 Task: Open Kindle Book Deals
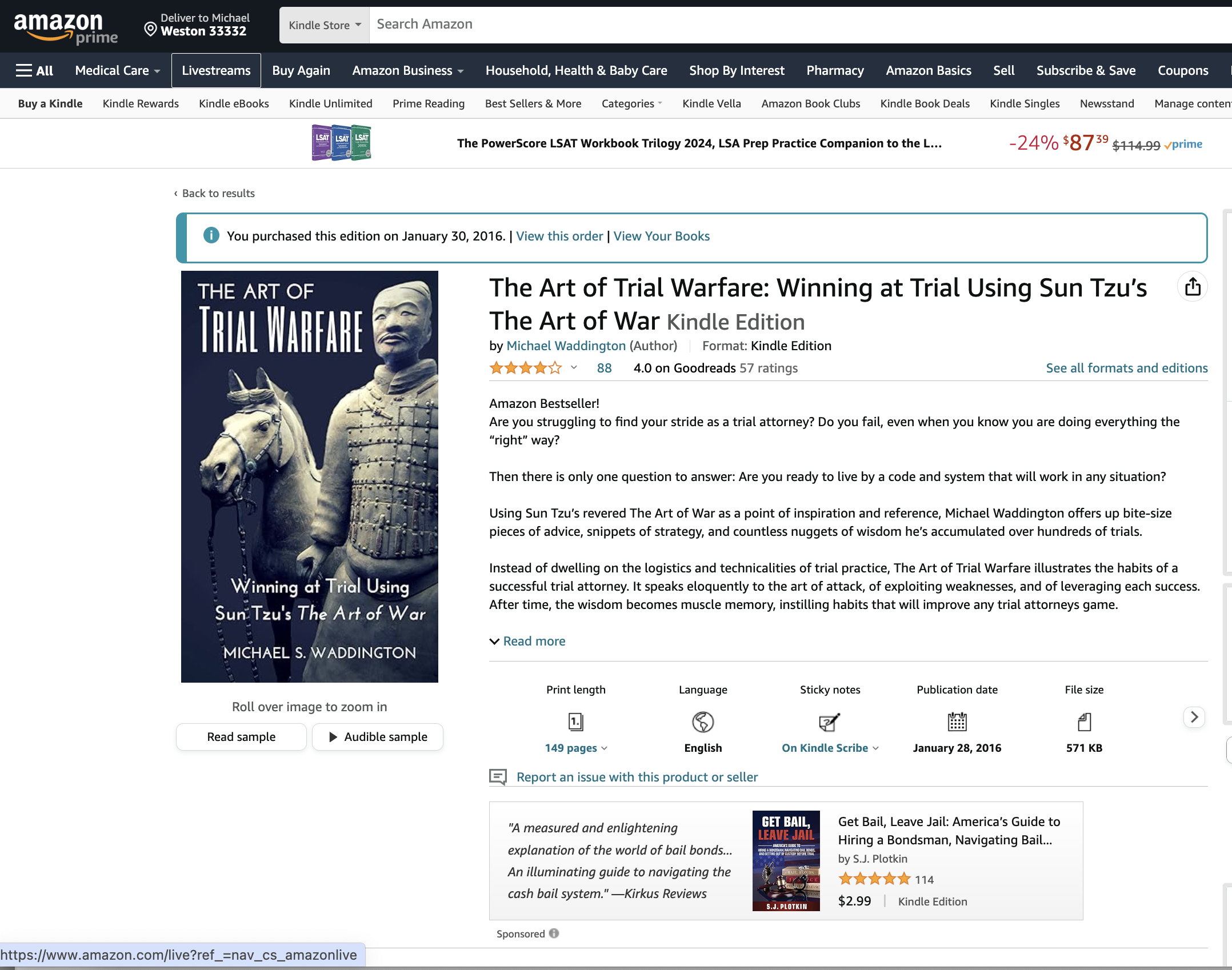coord(925,103)
